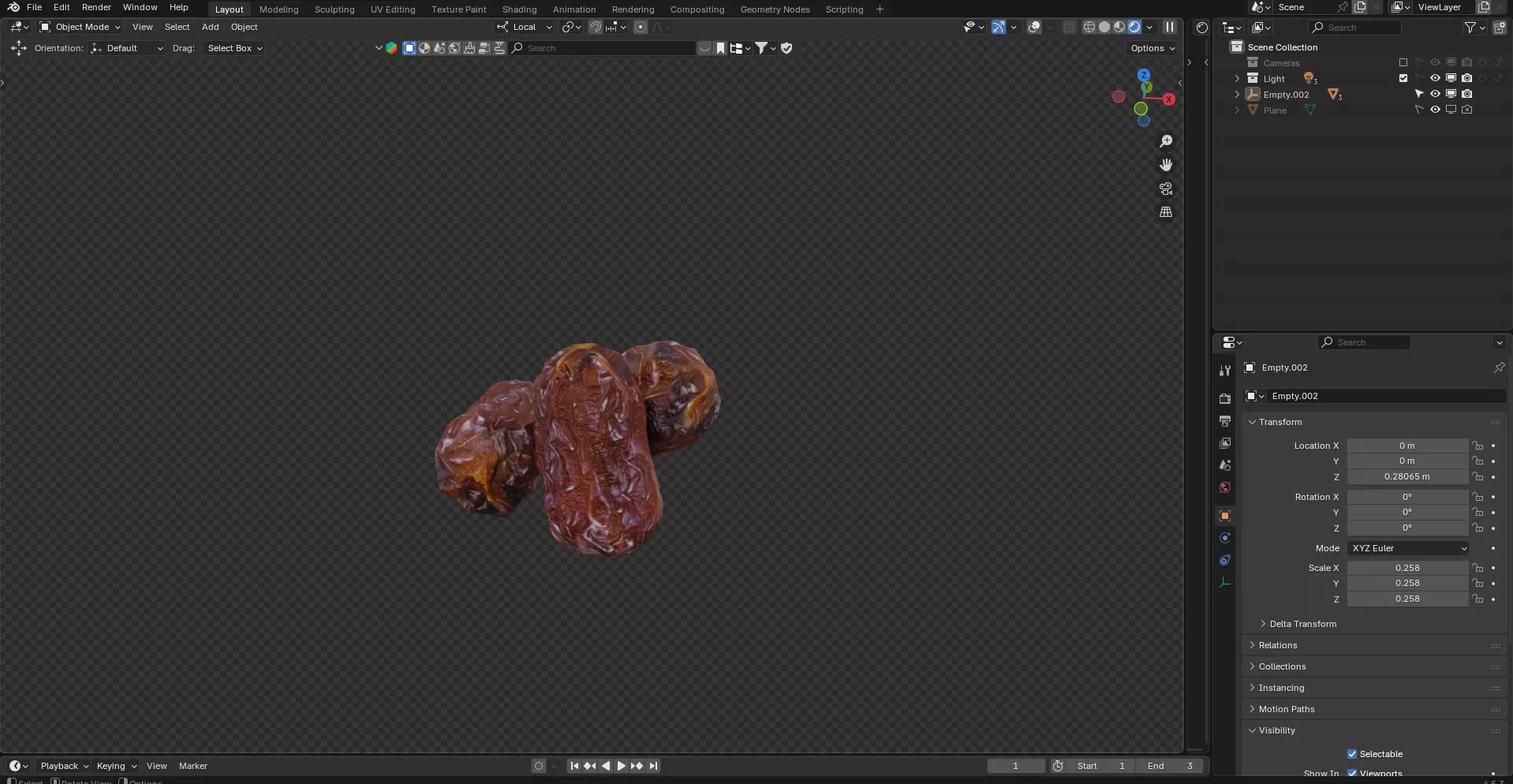Toggle the camera view icon
Image resolution: width=1513 pixels, height=784 pixels.
(x=1166, y=189)
